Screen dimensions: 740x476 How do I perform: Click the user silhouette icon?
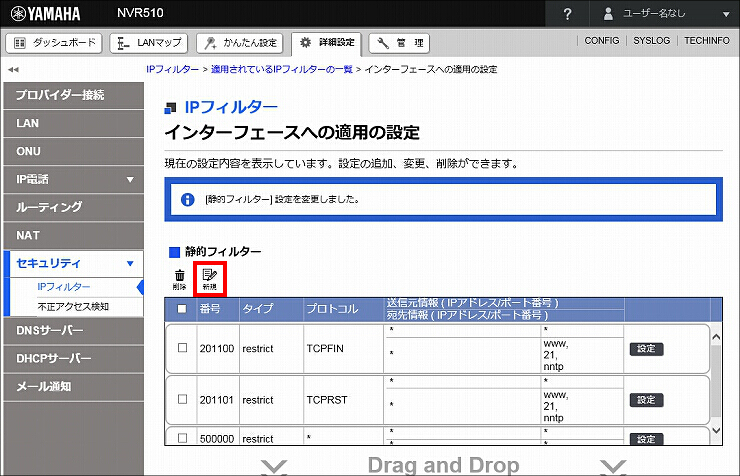608,14
